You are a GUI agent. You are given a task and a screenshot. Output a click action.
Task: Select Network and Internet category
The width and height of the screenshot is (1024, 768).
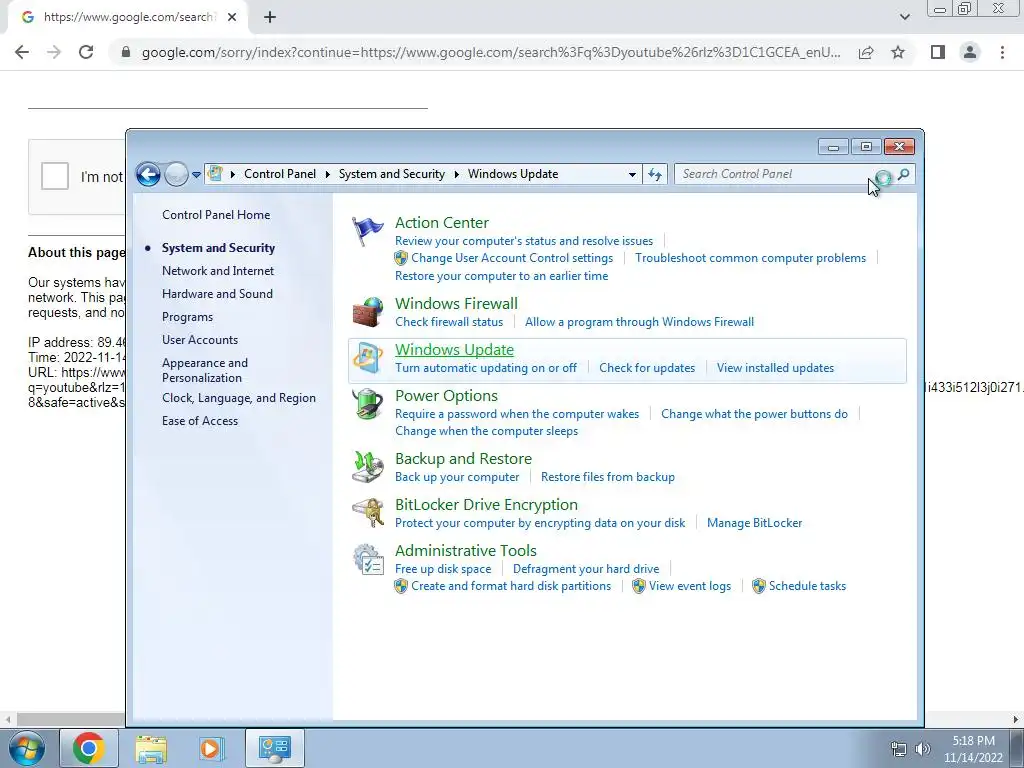click(218, 271)
